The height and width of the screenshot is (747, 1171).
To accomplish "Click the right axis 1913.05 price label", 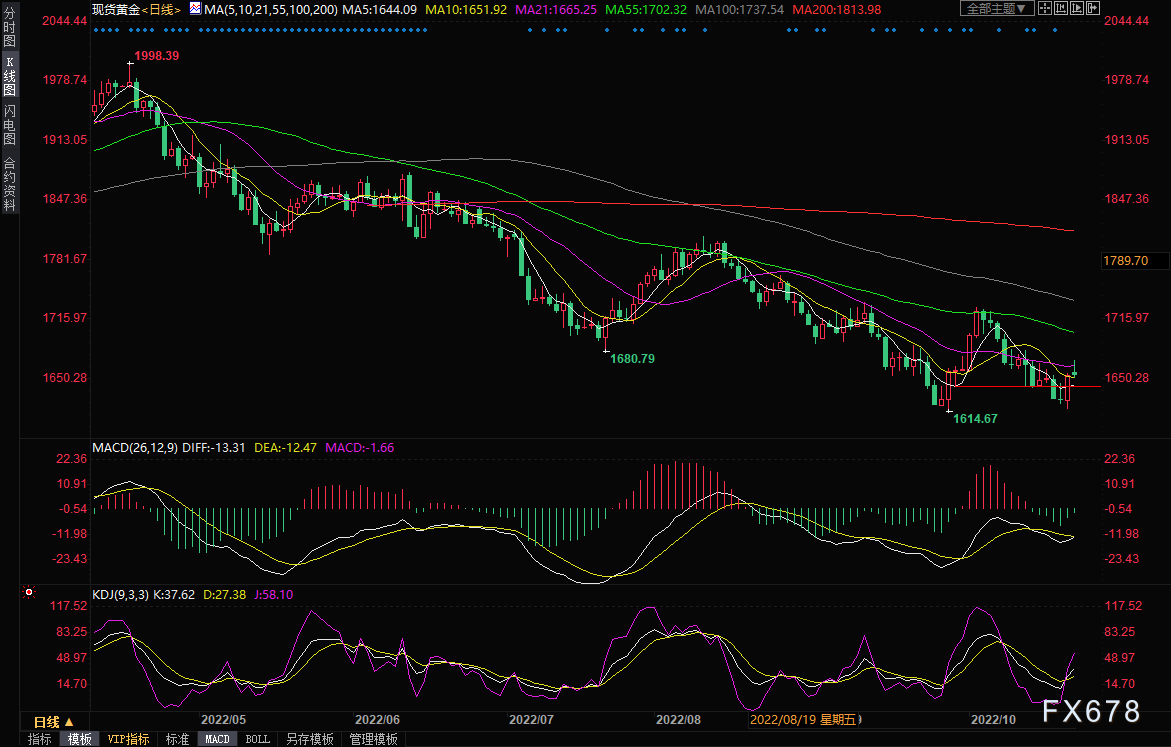I will tap(1127, 140).
